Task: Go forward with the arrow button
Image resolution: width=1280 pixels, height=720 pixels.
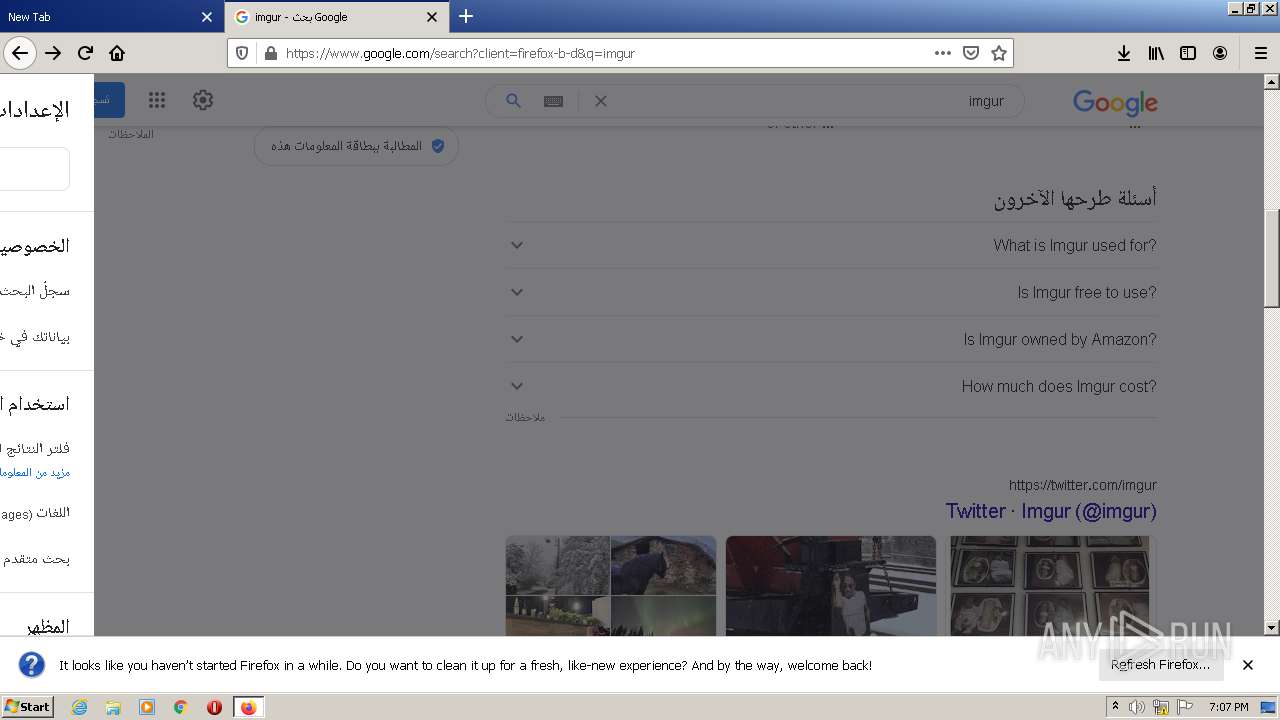Action: click(x=53, y=53)
